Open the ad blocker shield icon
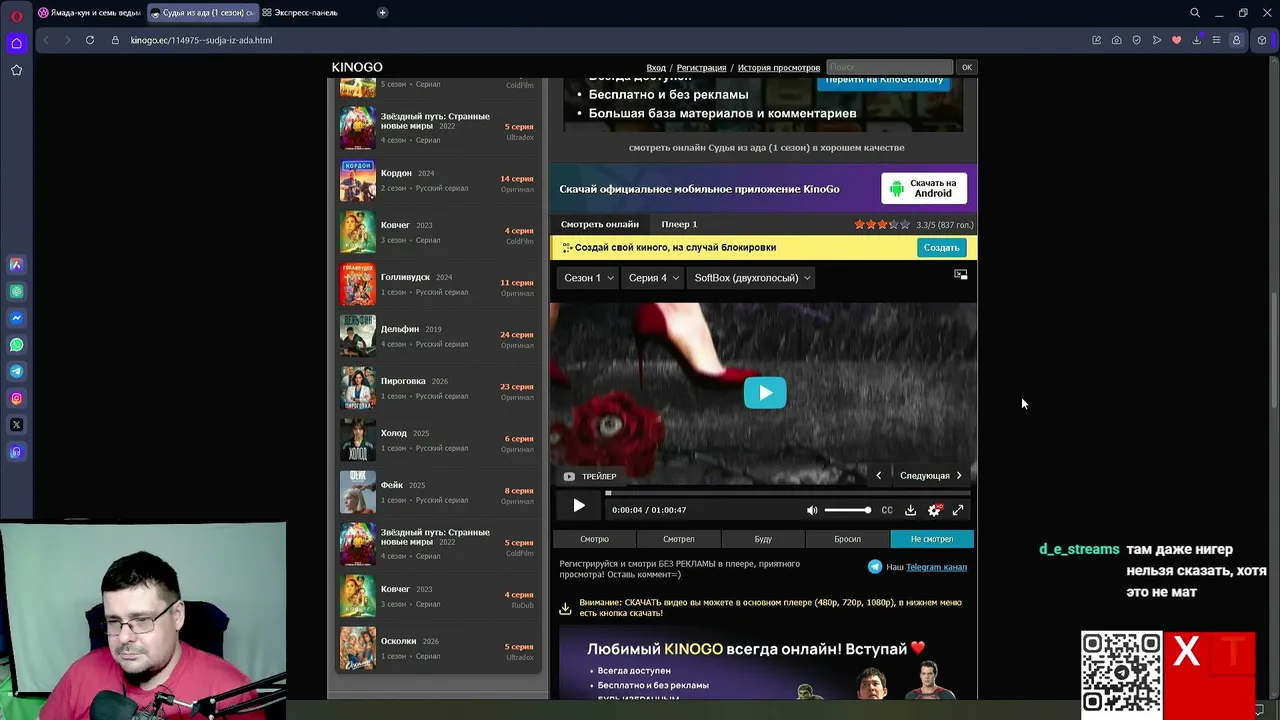 coord(1136,40)
